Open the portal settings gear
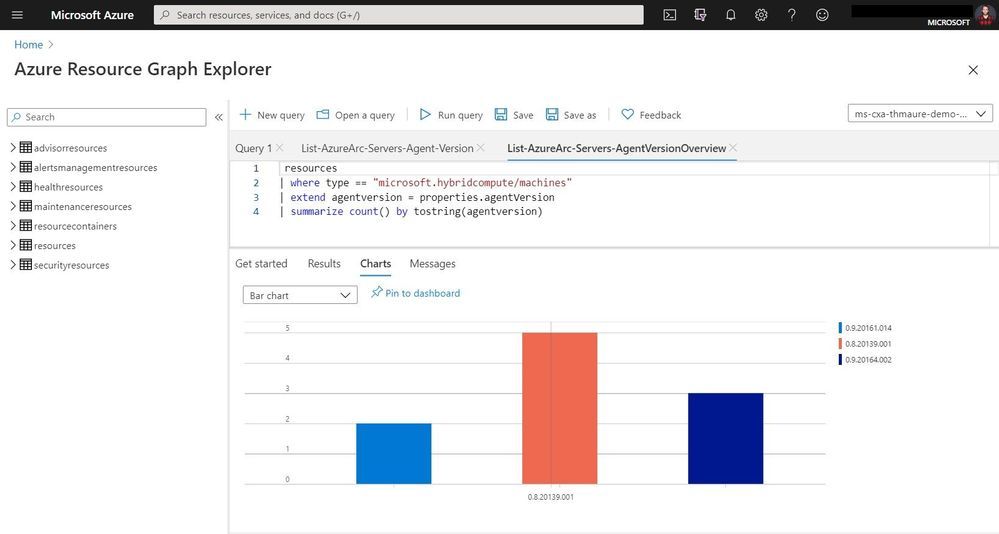Viewport: 999px width, 534px height. click(761, 15)
